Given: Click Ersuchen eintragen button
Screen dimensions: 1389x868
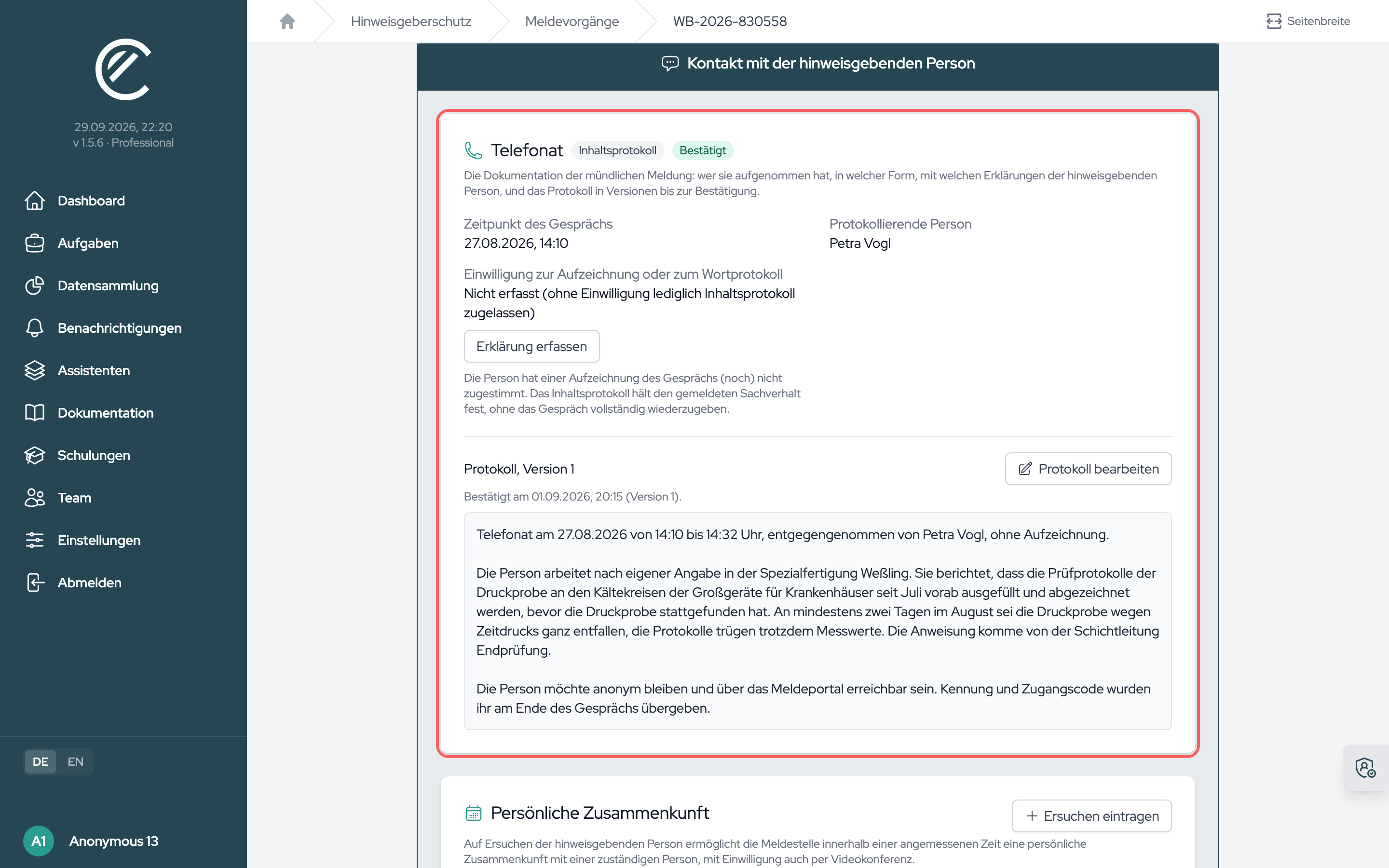Looking at the screenshot, I should pyautogui.click(x=1092, y=816).
